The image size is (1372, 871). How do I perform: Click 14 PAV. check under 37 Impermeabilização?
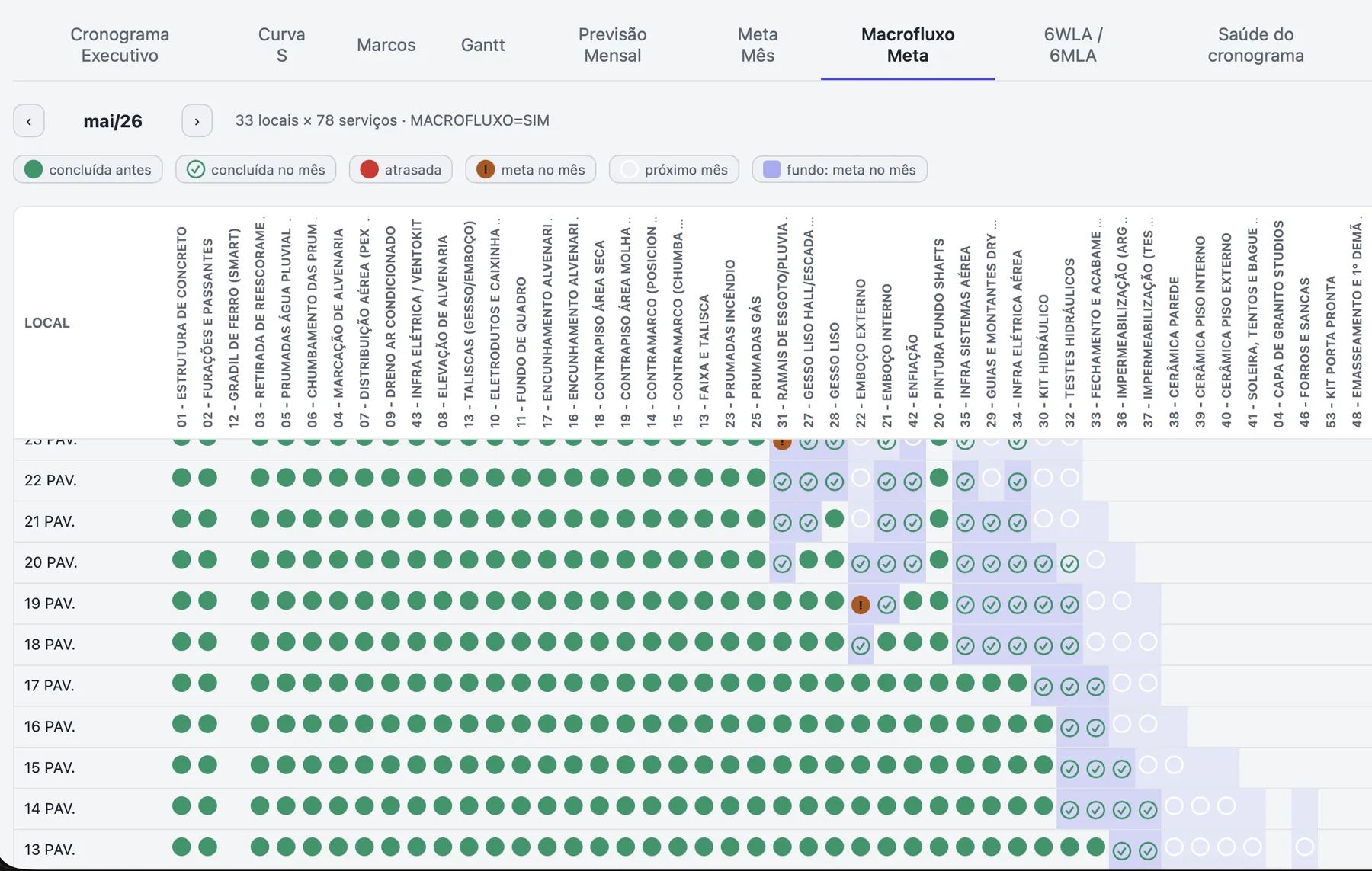click(1148, 810)
